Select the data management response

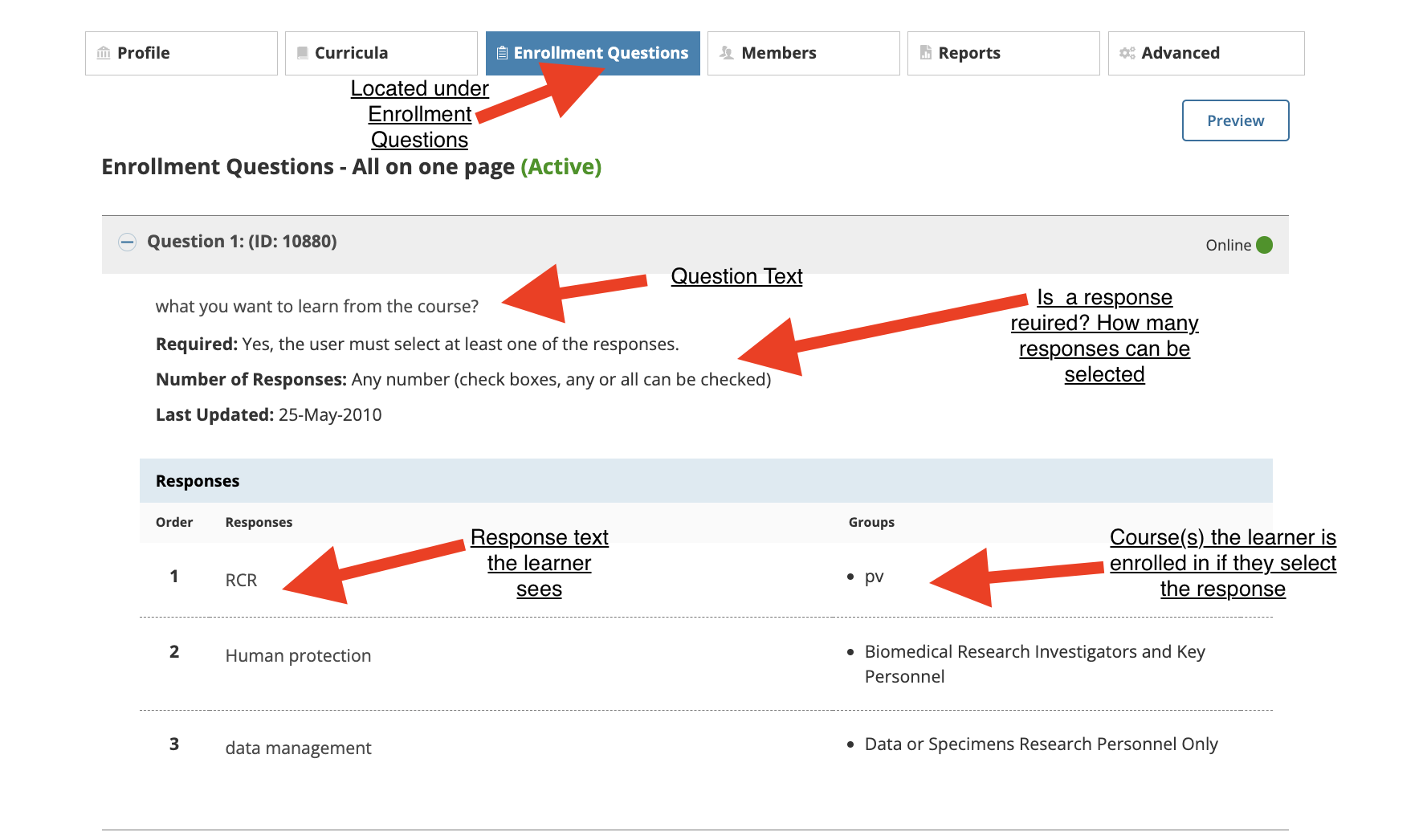click(298, 748)
